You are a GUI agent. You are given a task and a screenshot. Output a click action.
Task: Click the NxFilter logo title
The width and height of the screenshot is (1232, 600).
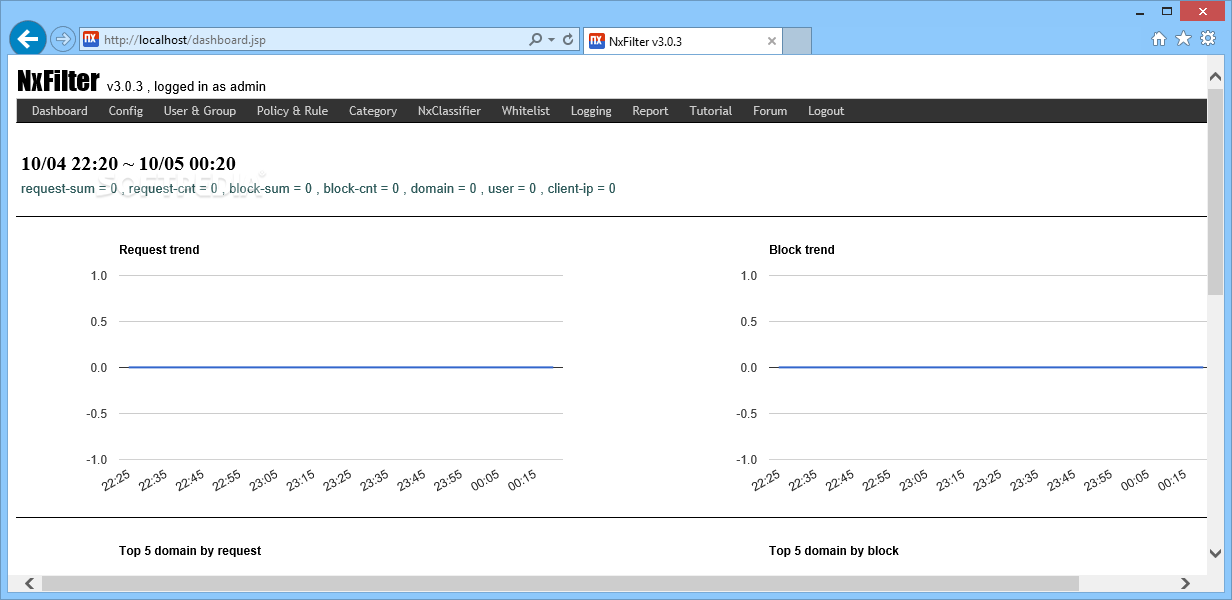coord(58,81)
